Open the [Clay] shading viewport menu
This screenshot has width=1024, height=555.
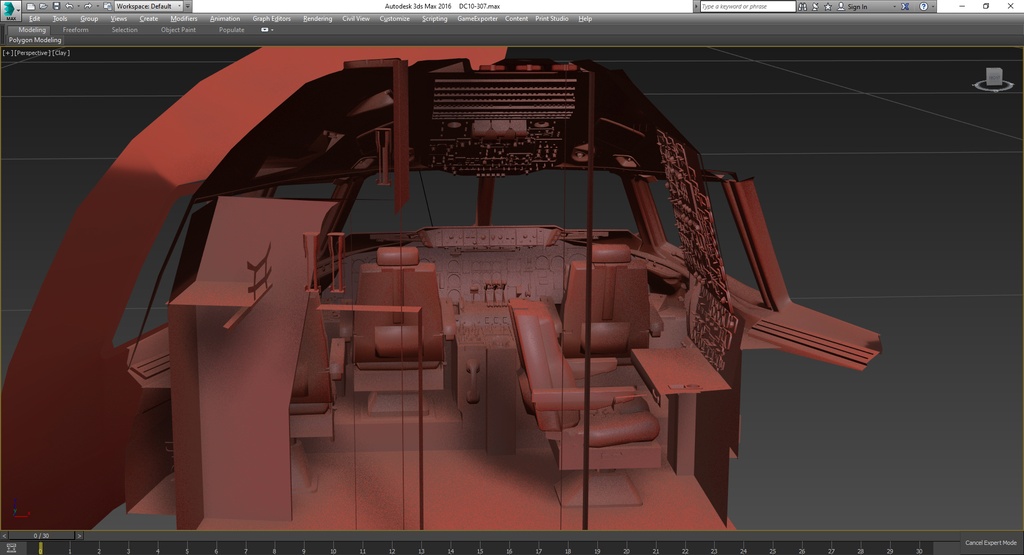click(x=61, y=52)
